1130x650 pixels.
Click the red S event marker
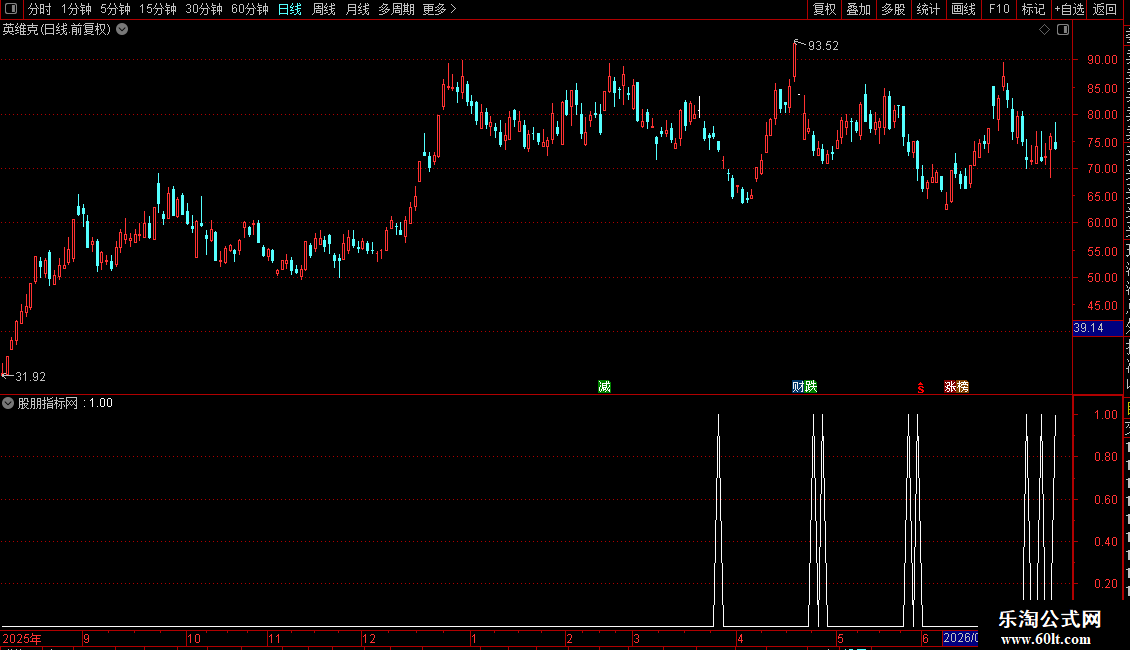pos(920,388)
